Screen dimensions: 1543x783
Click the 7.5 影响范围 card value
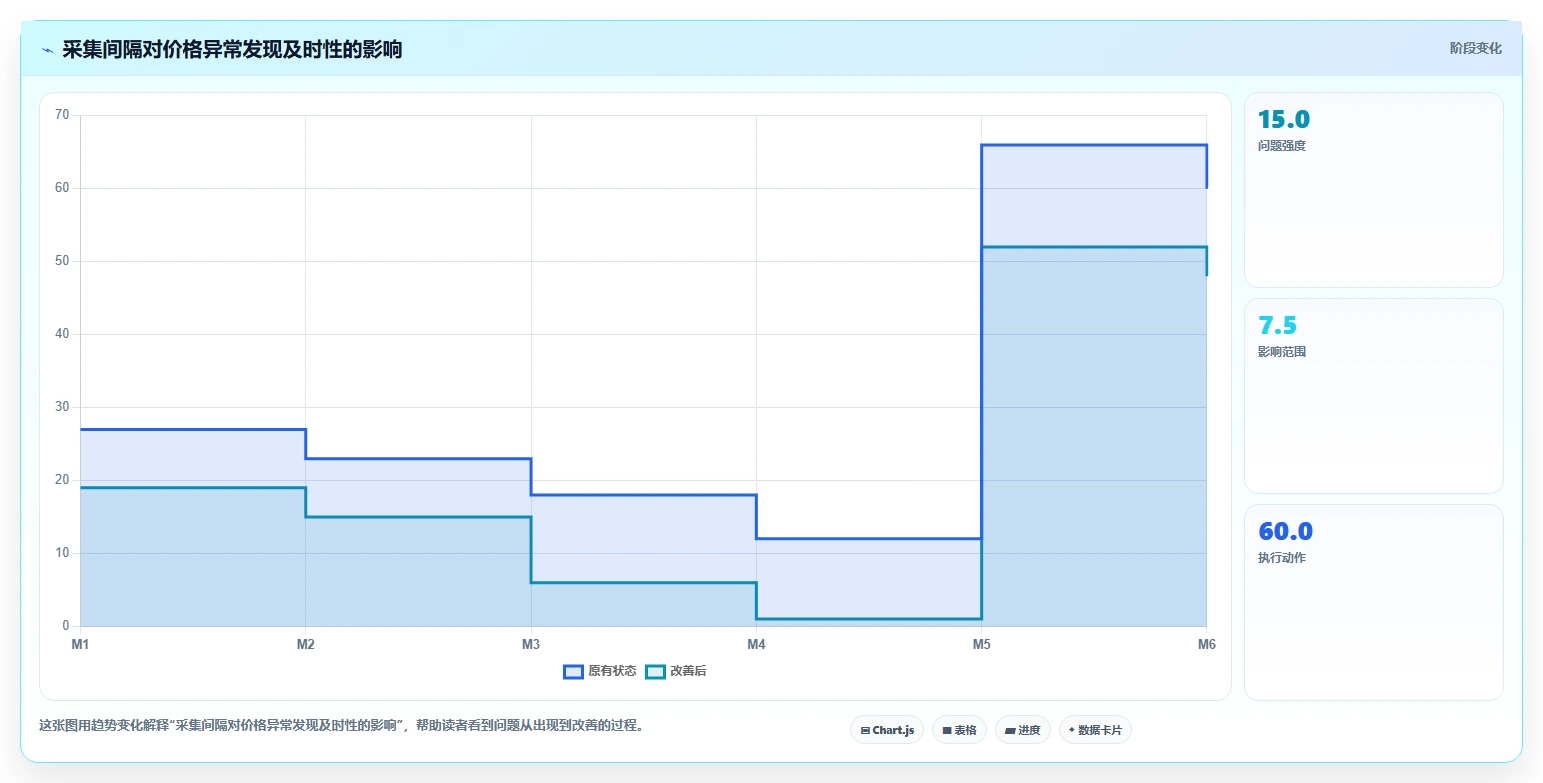tap(1278, 325)
